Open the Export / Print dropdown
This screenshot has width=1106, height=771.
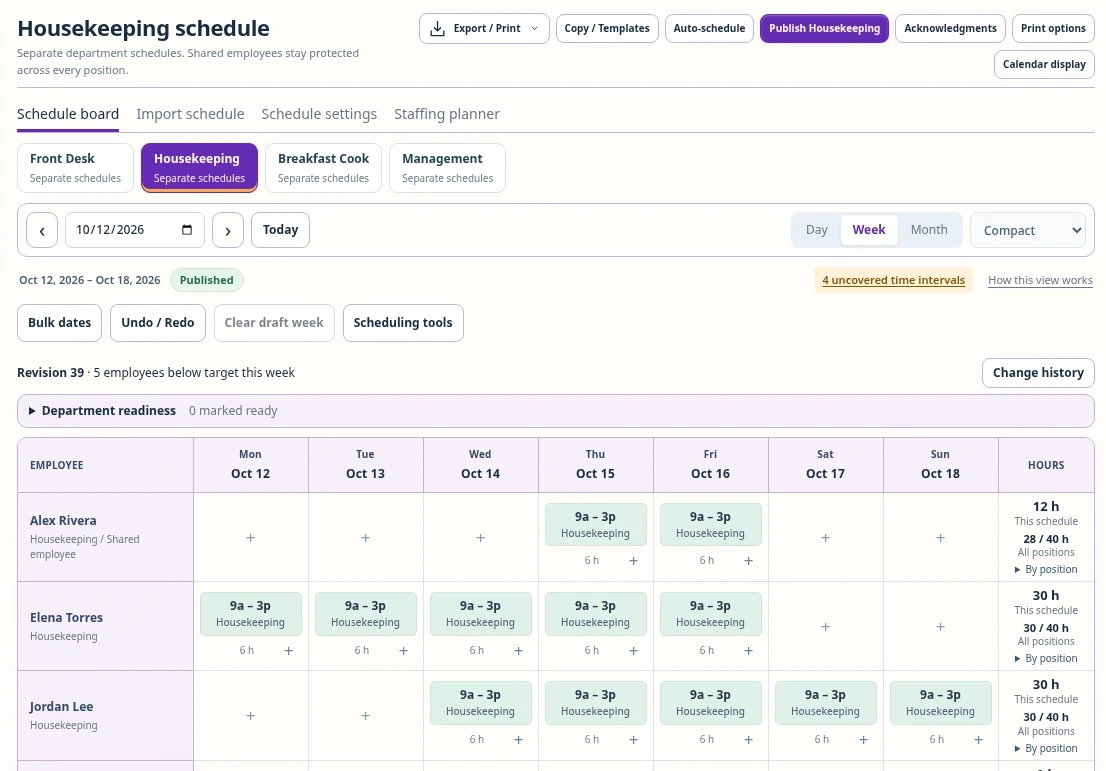click(x=484, y=29)
